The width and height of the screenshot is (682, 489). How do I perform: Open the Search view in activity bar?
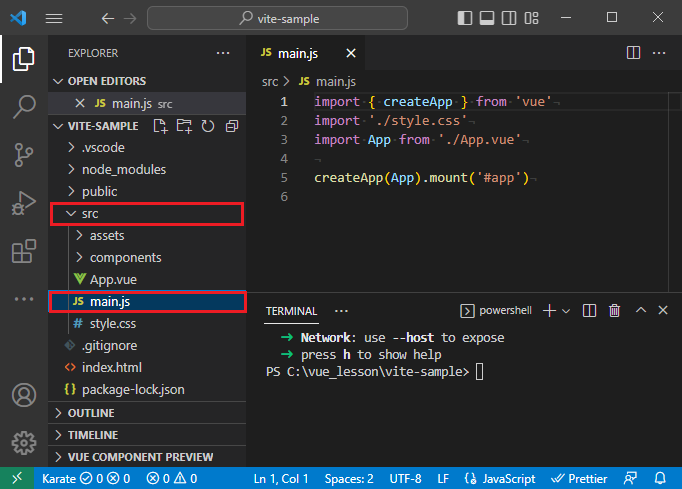pos(23,107)
